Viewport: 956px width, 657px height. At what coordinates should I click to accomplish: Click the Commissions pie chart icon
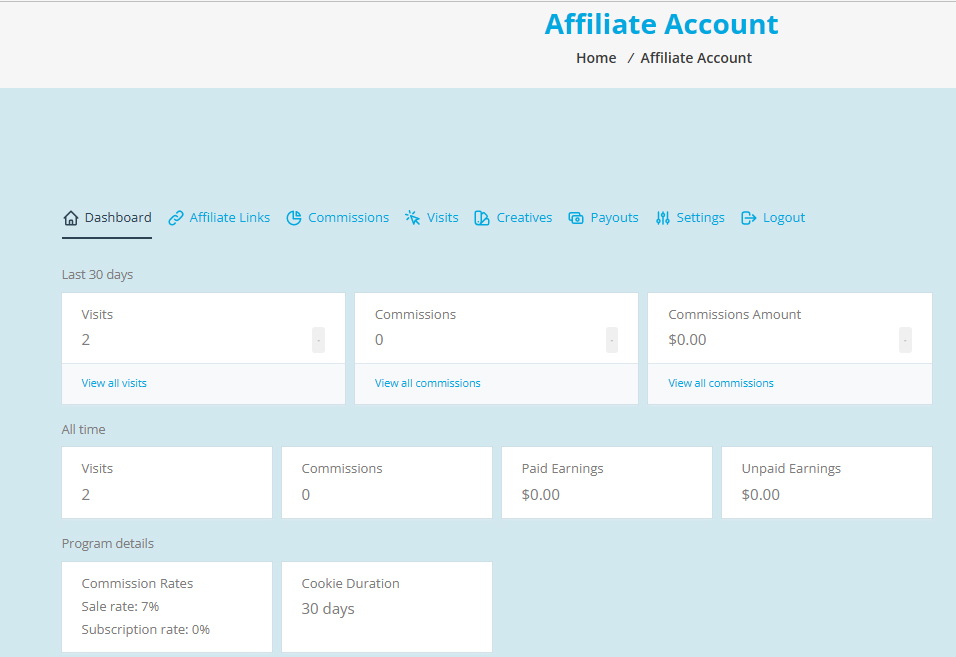[x=294, y=218]
